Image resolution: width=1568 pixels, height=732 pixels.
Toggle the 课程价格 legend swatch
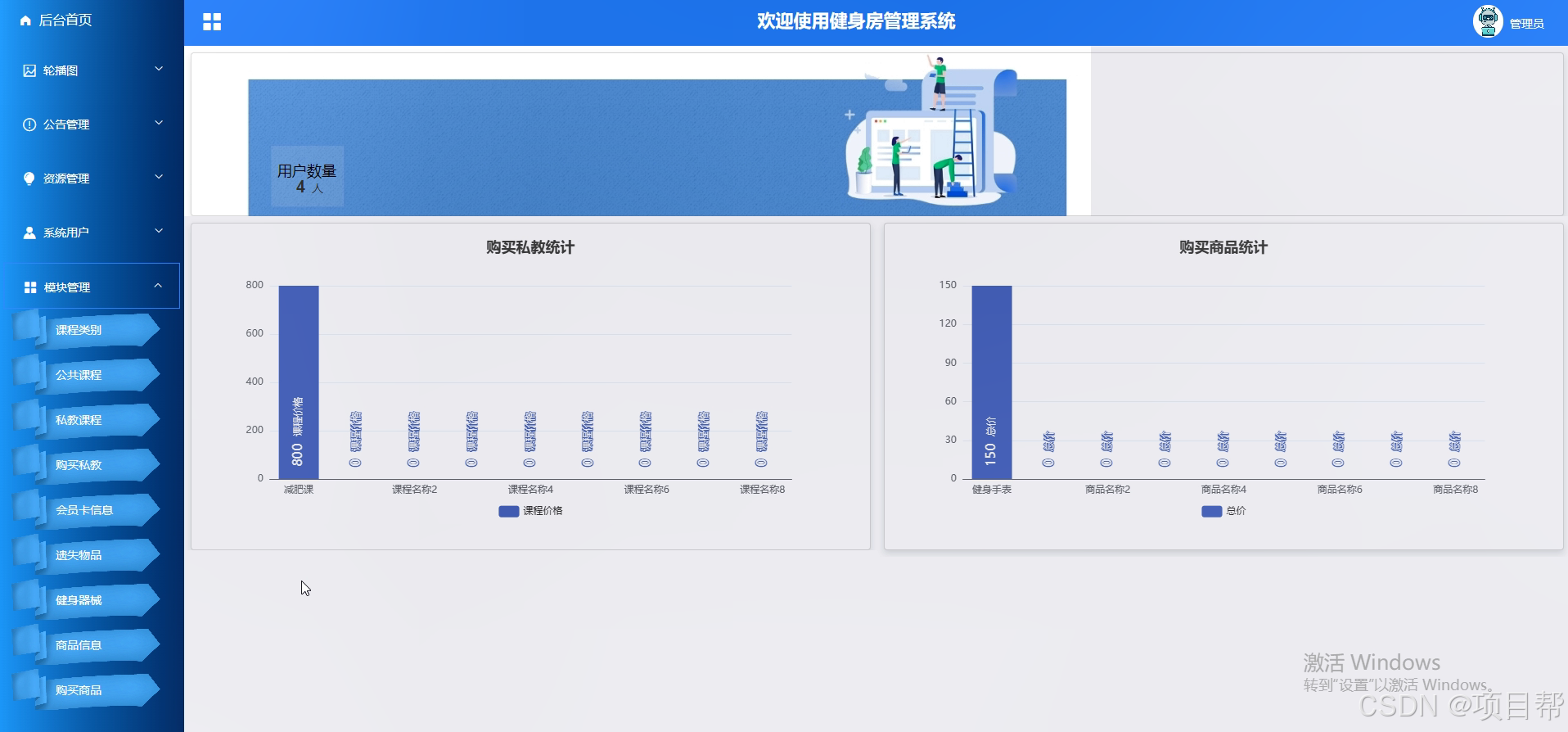(x=508, y=511)
